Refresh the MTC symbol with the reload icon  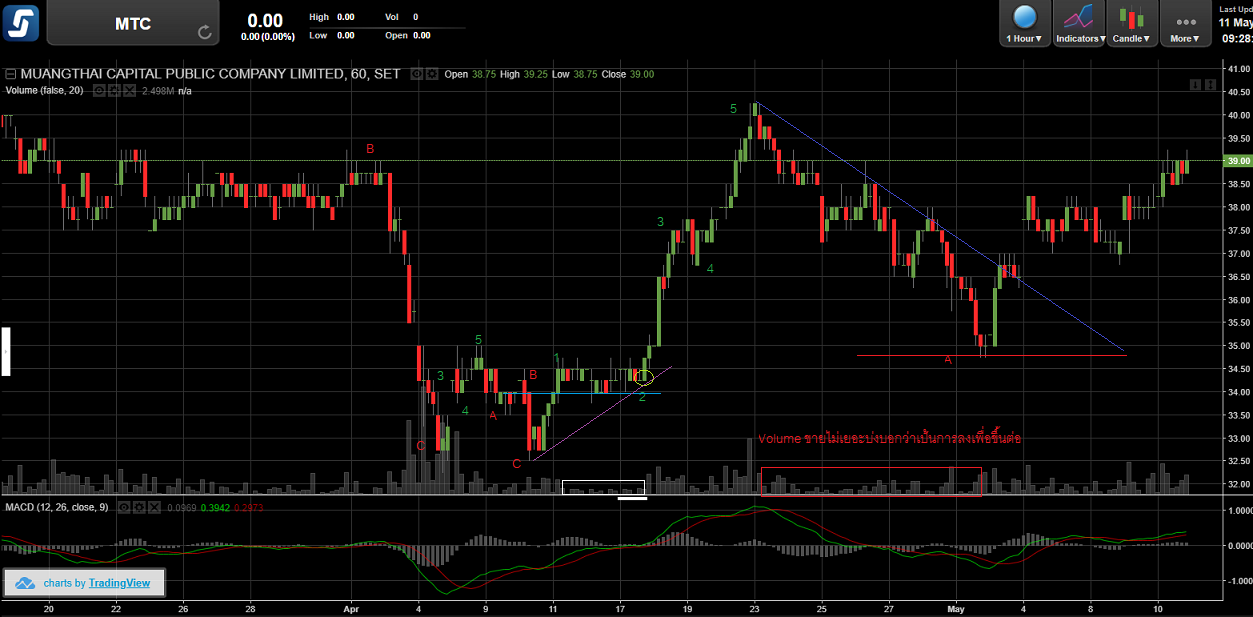pyautogui.click(x=205, y=31)
